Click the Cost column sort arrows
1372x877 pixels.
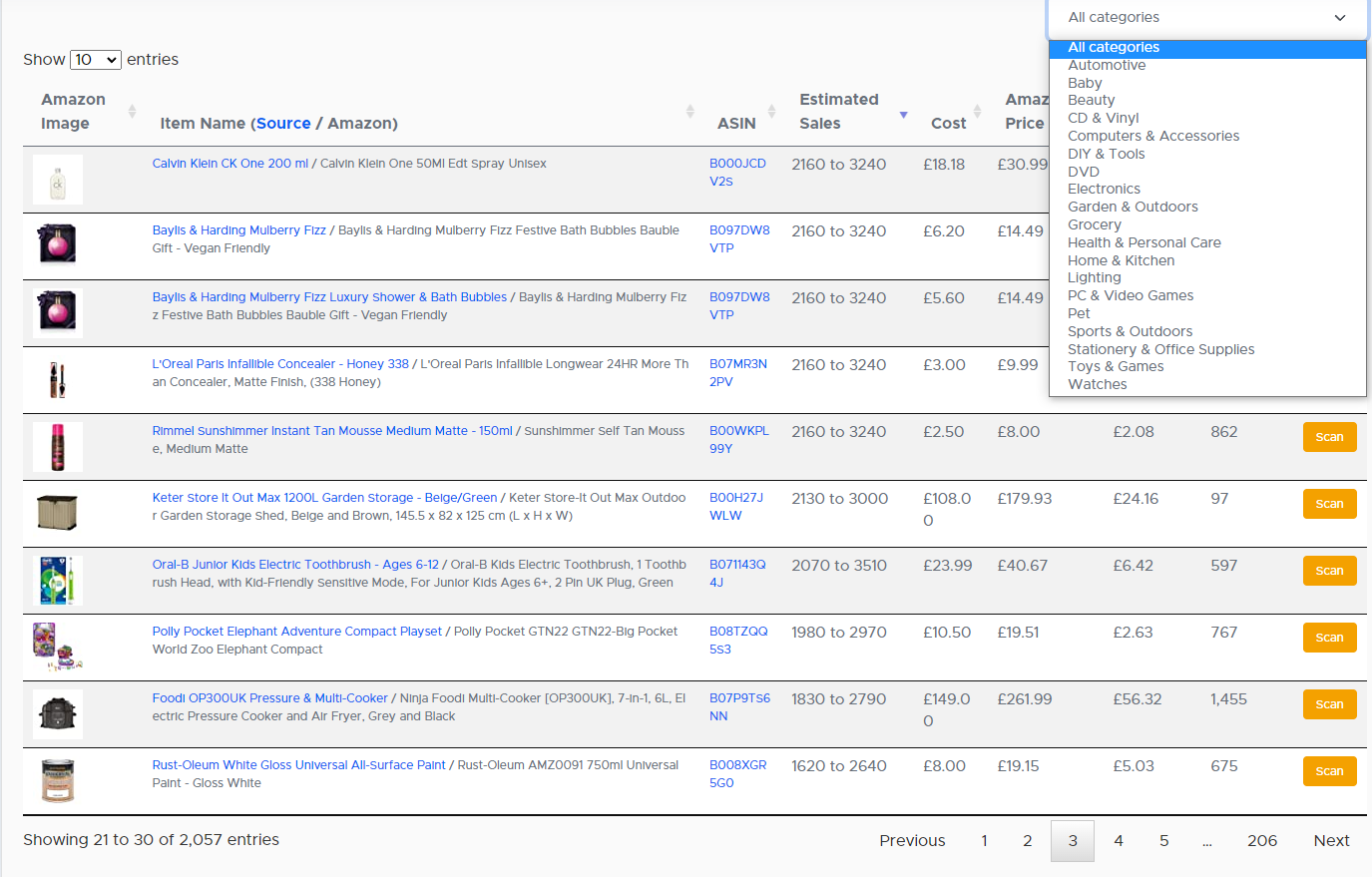[x=978, y=112]
